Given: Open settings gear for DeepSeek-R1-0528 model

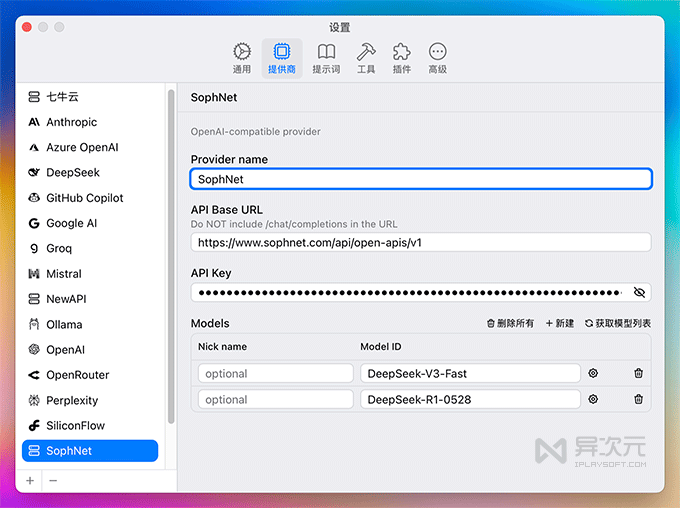Looking at the screenshot, I should (x=593, y=399).
